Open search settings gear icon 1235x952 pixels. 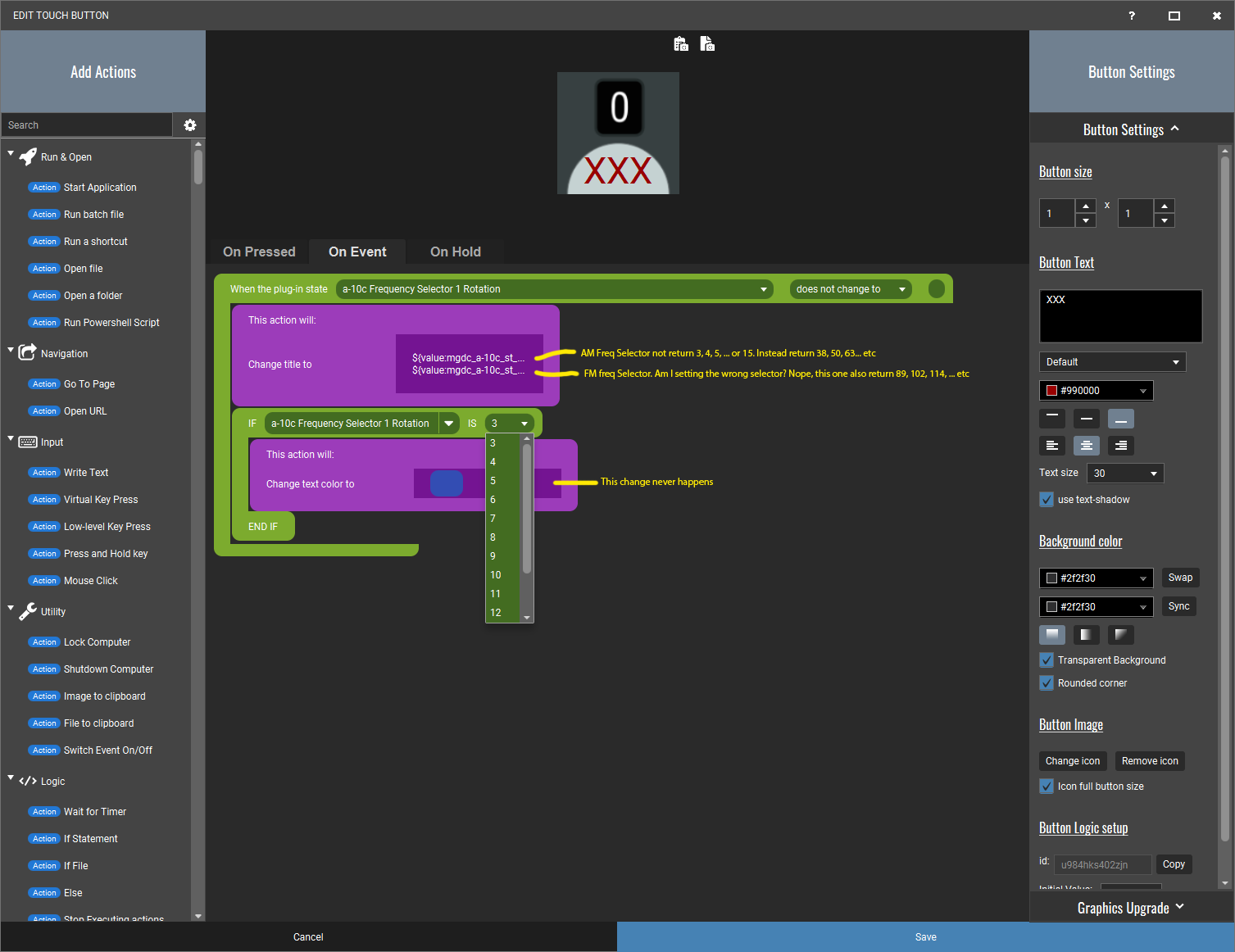(190, 125)
